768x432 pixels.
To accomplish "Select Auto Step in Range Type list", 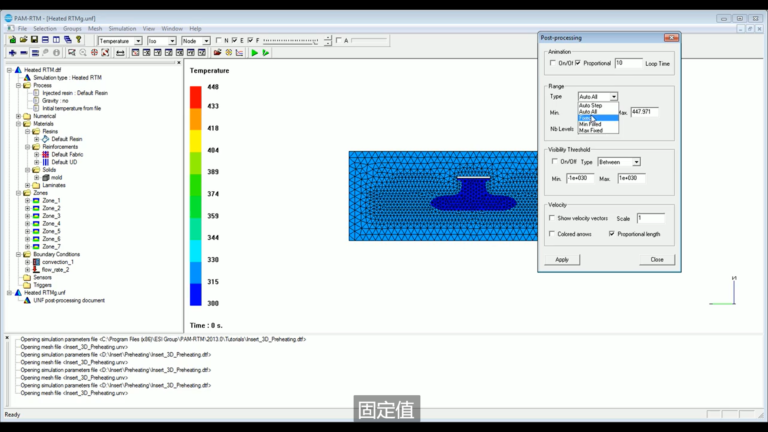I will click(x=598, y=105).
